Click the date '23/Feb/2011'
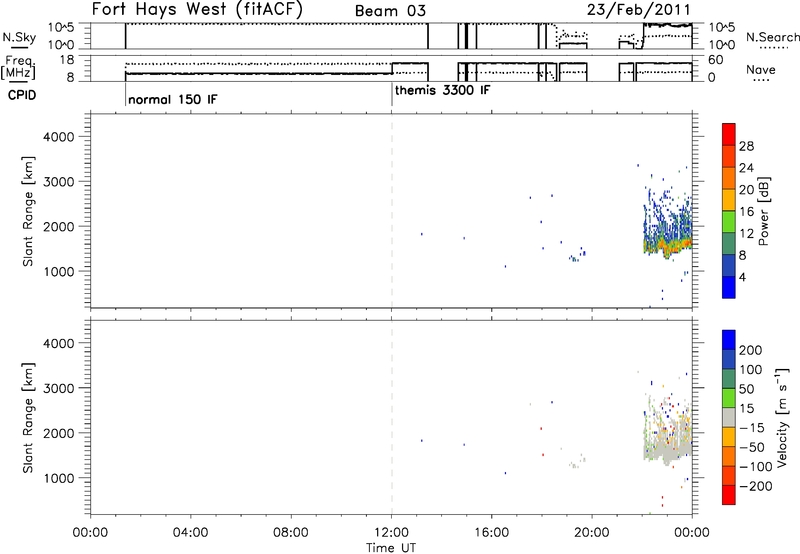The image size is (800, 554). pos(639,10)
